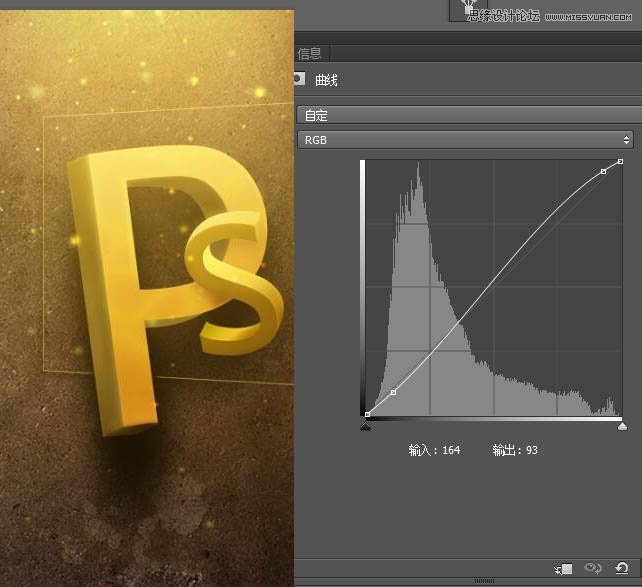Click the 曲线 panel title text
Image resolution: width=642 pixels, height=587 pixels.
tap(326, 80)
